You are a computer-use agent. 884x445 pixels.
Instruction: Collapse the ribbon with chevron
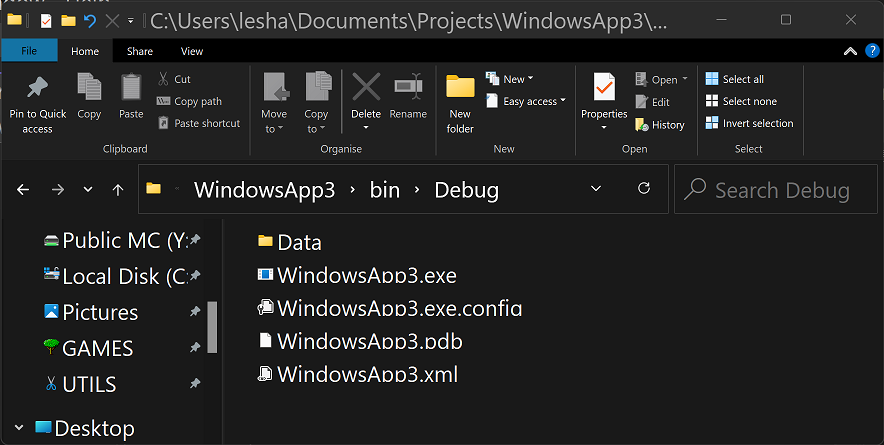click(850, 51)
